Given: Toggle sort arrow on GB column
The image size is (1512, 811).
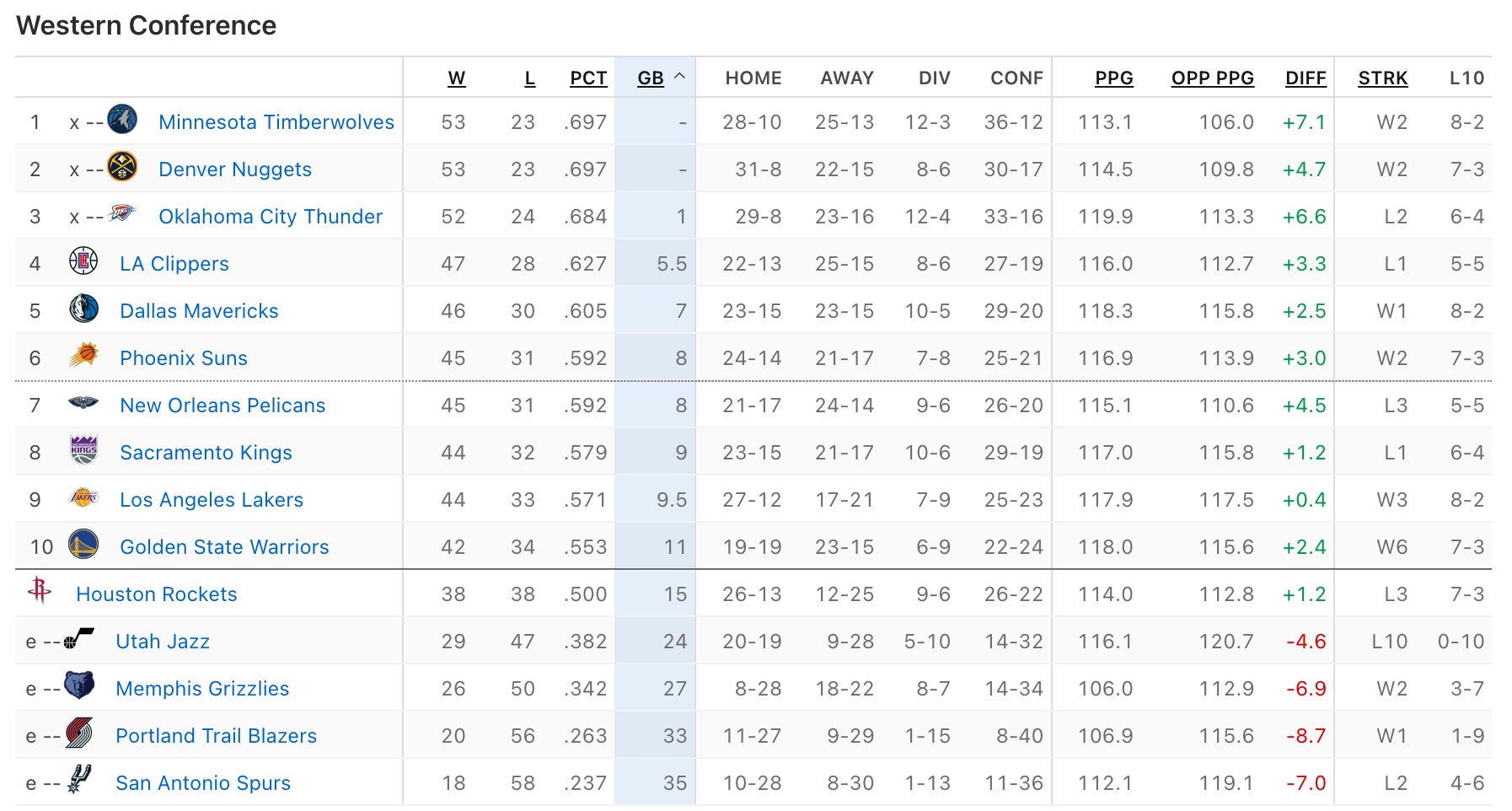Looking at the screenshot, I should pyautogui.click(x=679, y=78).
